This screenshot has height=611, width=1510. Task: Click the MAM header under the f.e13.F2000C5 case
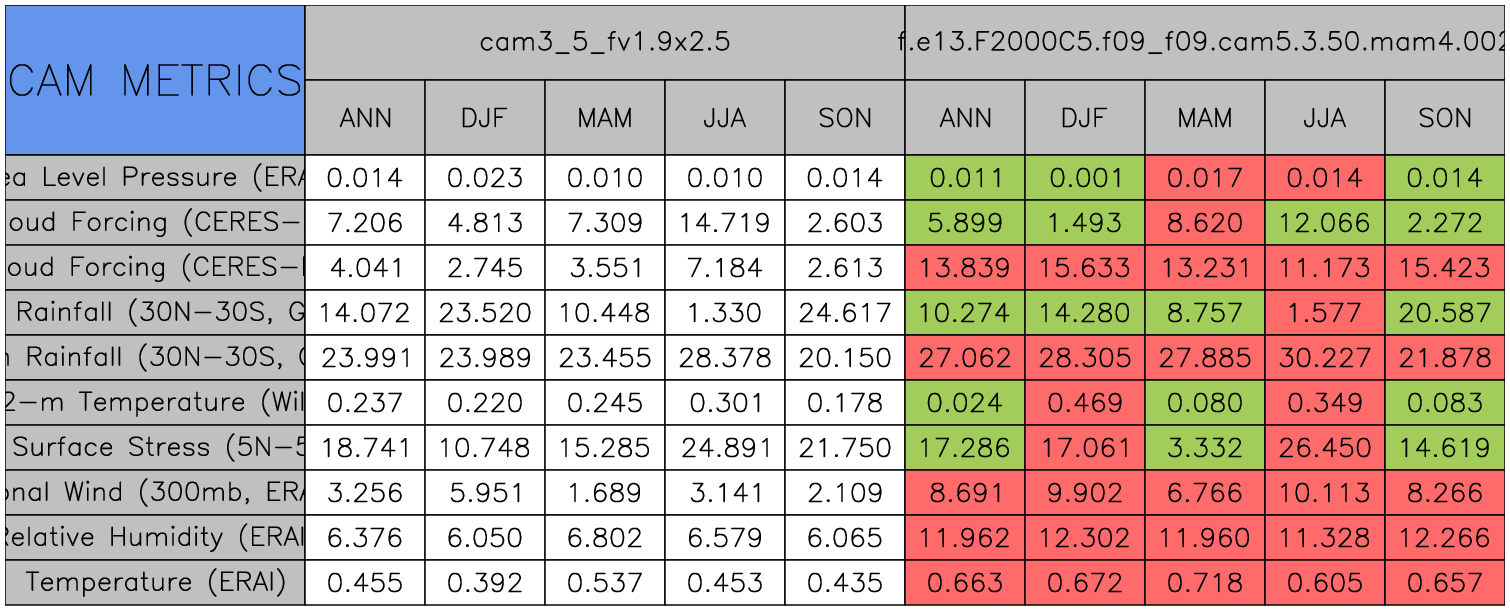tap(1205, 118)
